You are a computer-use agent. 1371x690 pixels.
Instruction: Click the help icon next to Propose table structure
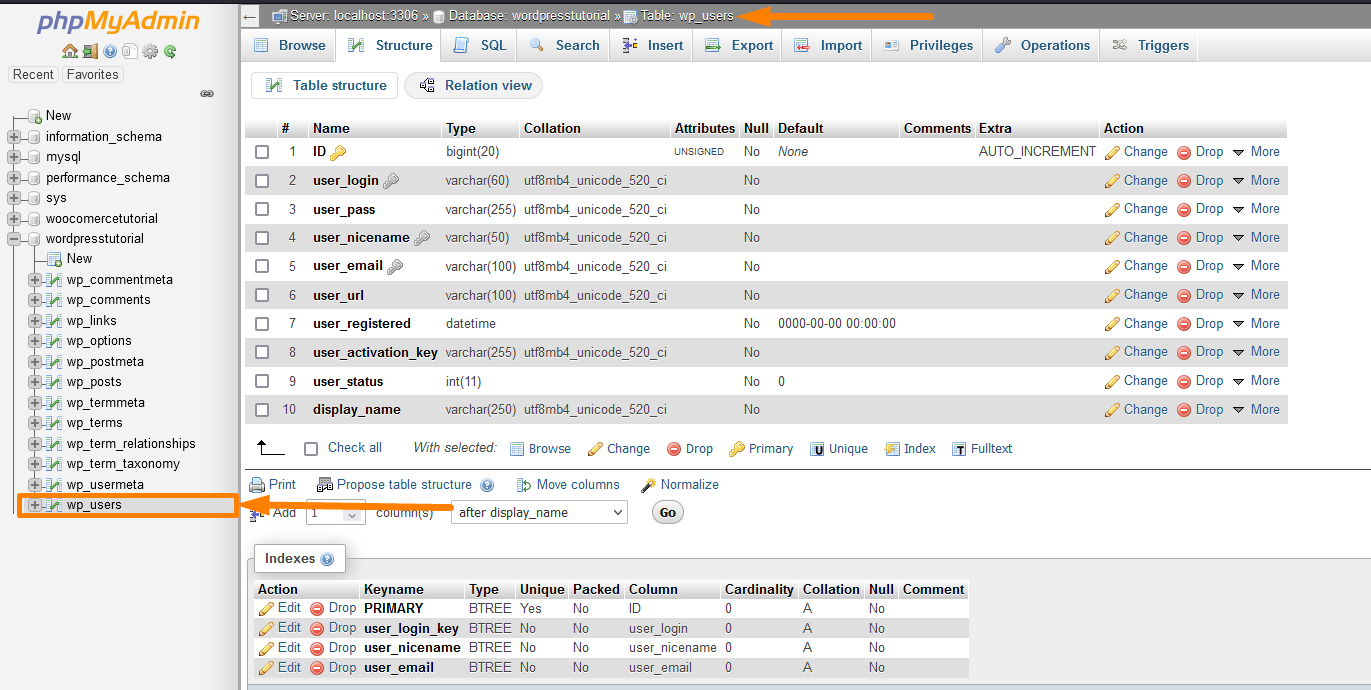487,485
